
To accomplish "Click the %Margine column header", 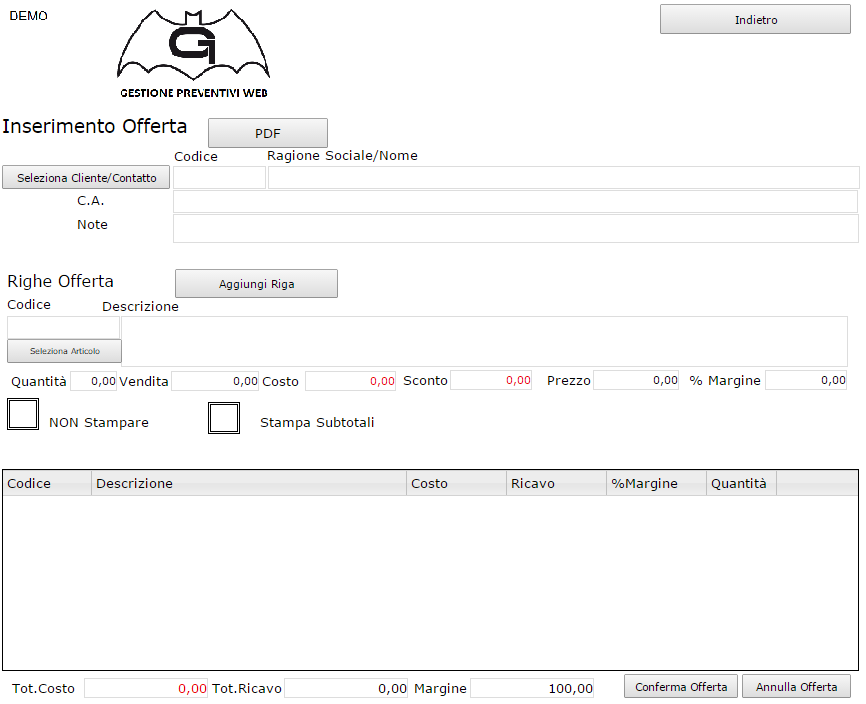I will pos(657,483).
